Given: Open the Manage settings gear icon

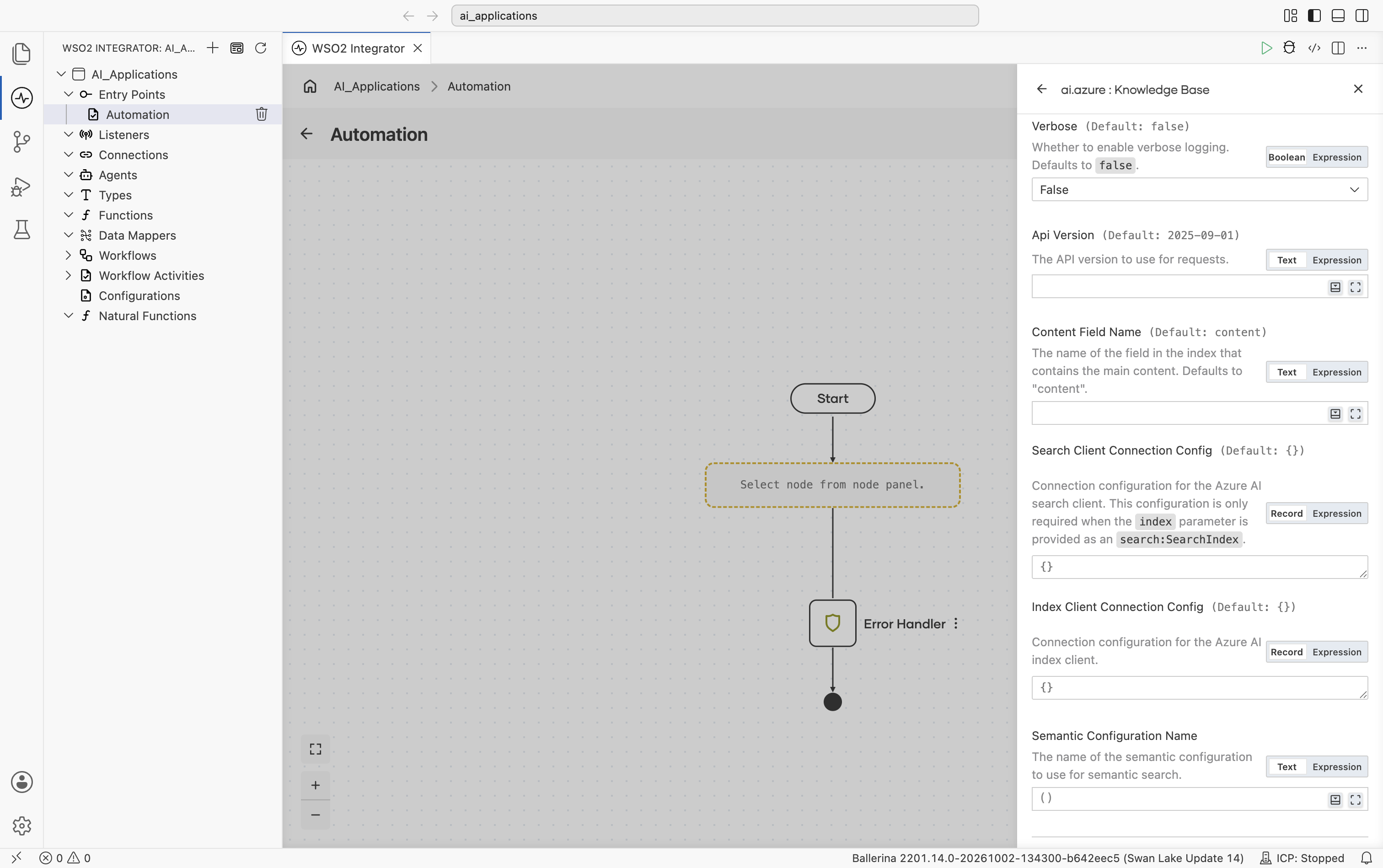Looking at the screenshot, I should 22,825.
